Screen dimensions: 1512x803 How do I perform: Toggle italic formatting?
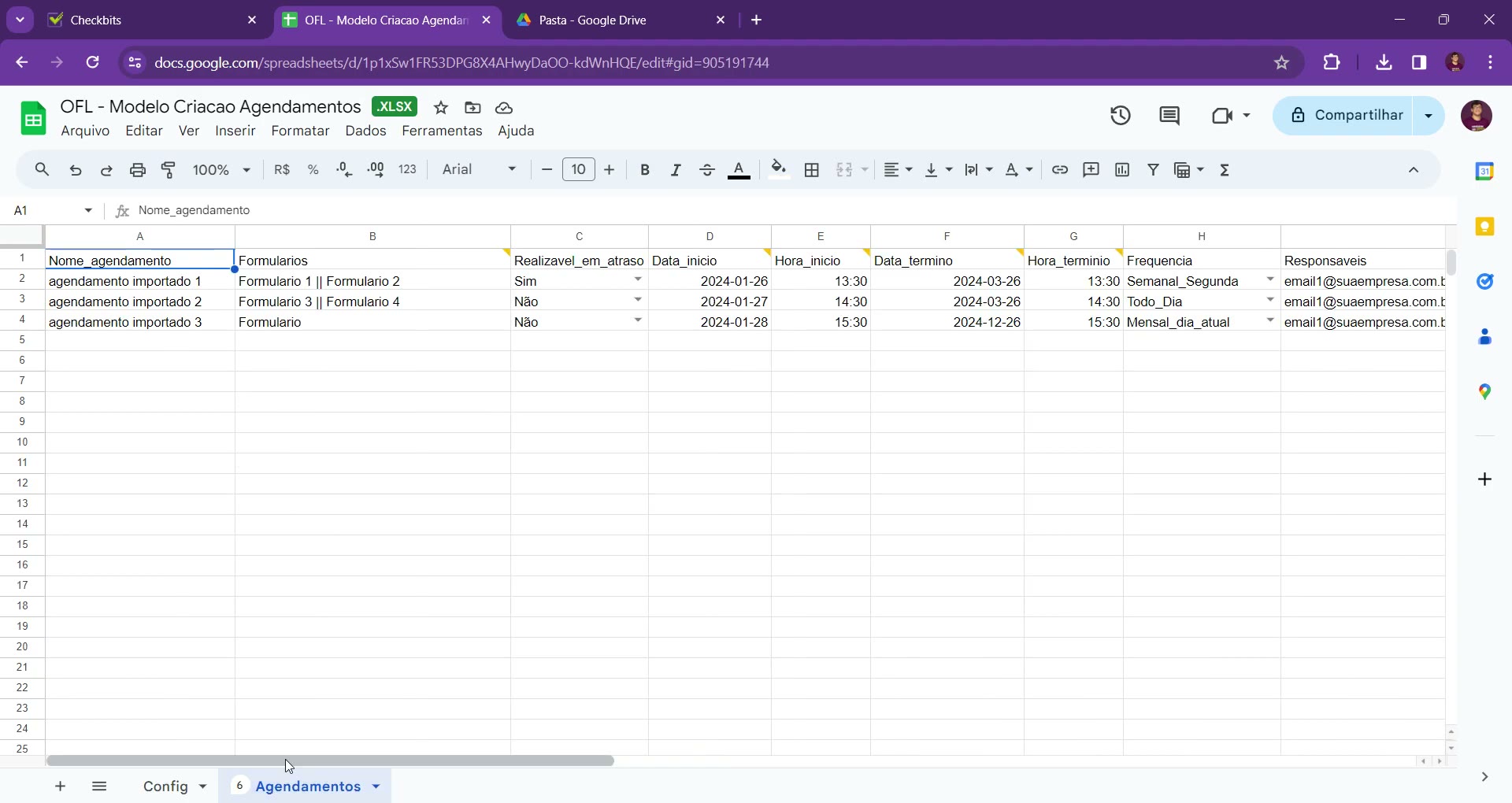[x=676, y=170]
